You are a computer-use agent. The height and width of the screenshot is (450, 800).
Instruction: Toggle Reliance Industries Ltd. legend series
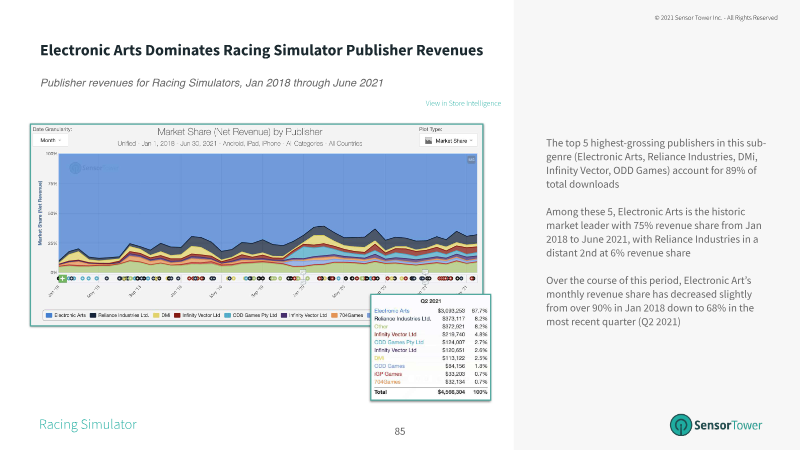point(119,315)
